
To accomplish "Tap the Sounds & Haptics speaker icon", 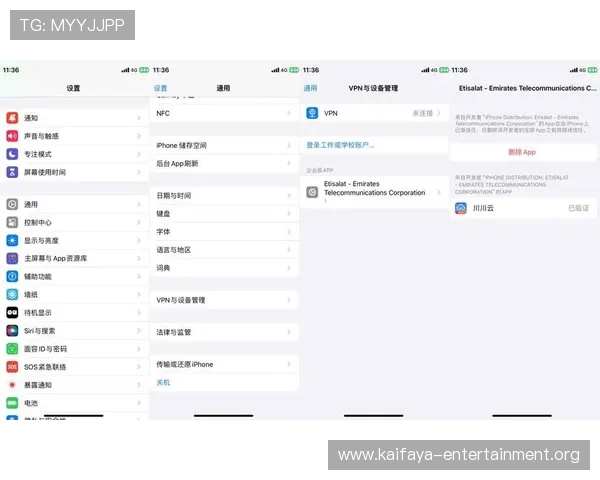I will [x=12, y=136].
